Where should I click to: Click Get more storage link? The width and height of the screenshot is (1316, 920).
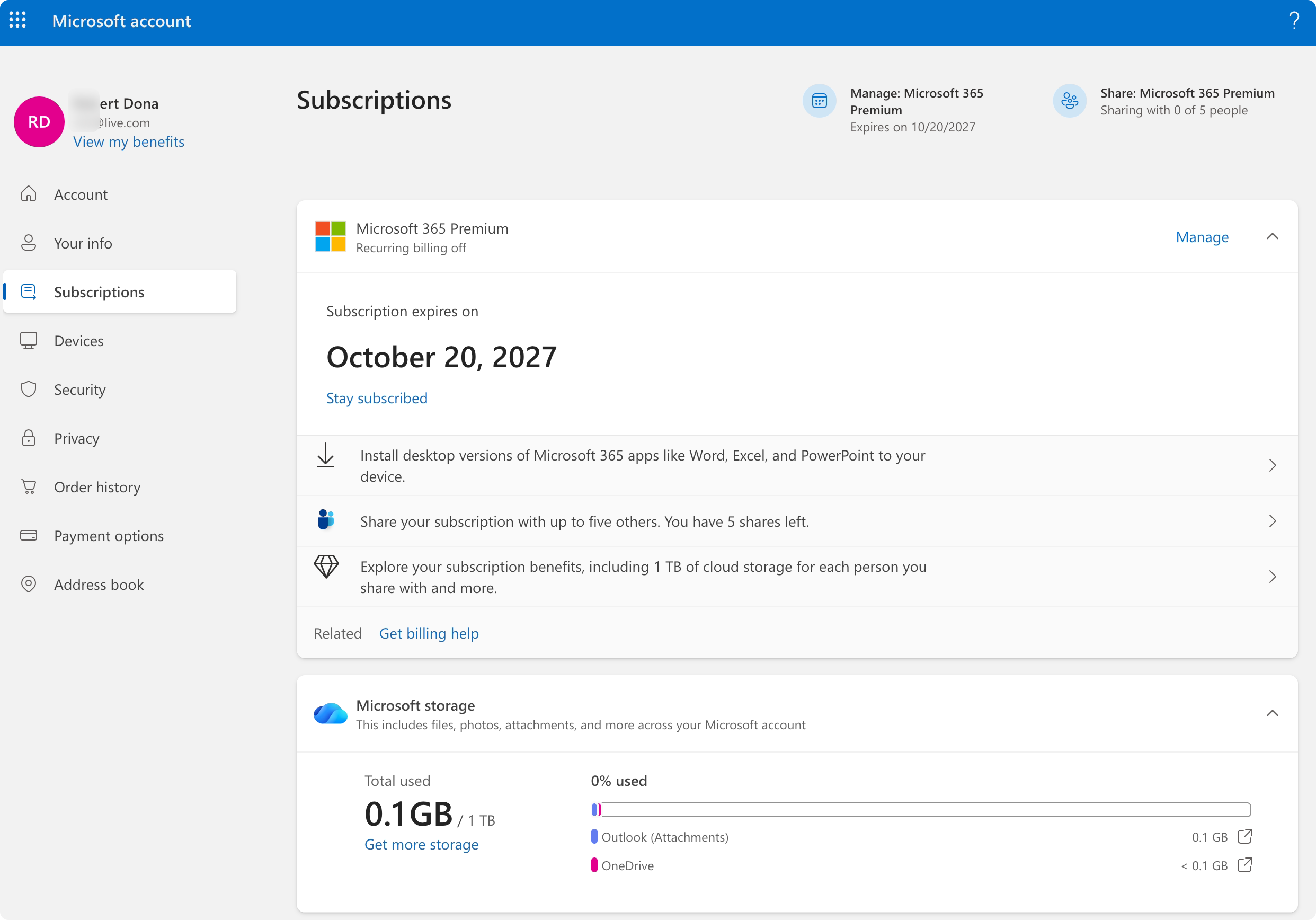tap(421, 844)
